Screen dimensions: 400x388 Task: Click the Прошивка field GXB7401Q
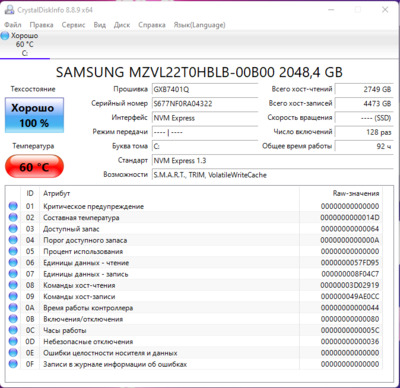[x=205, y=89]
